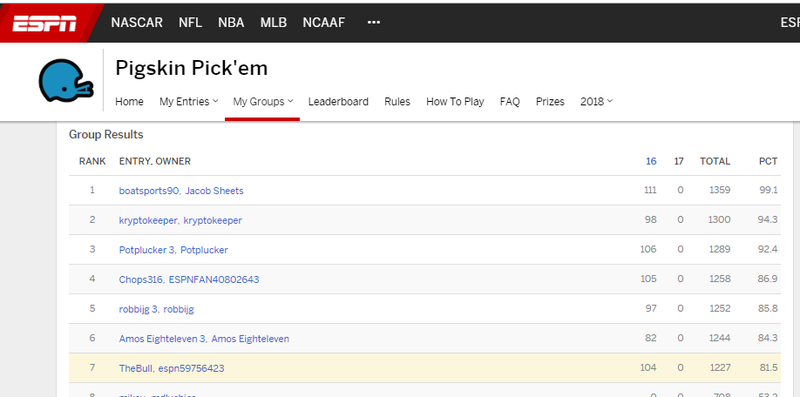Expand My Entries dropdown
Image resolution: width=800 pixels, height=397 pixels.
pos(189,102)
